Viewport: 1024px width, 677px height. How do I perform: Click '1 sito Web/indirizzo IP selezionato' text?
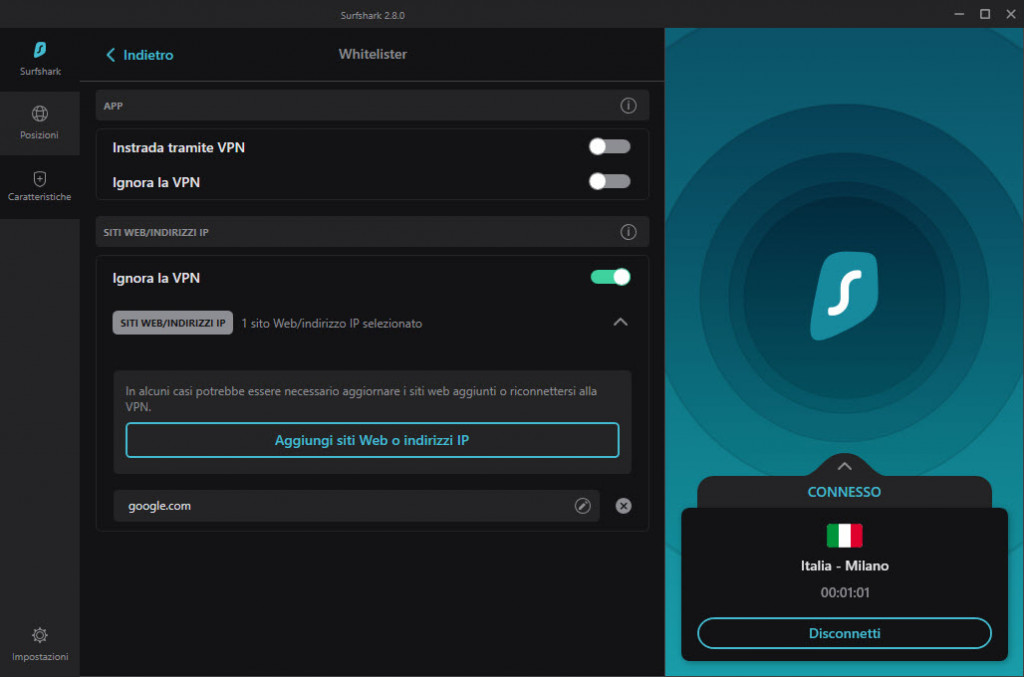332,323
